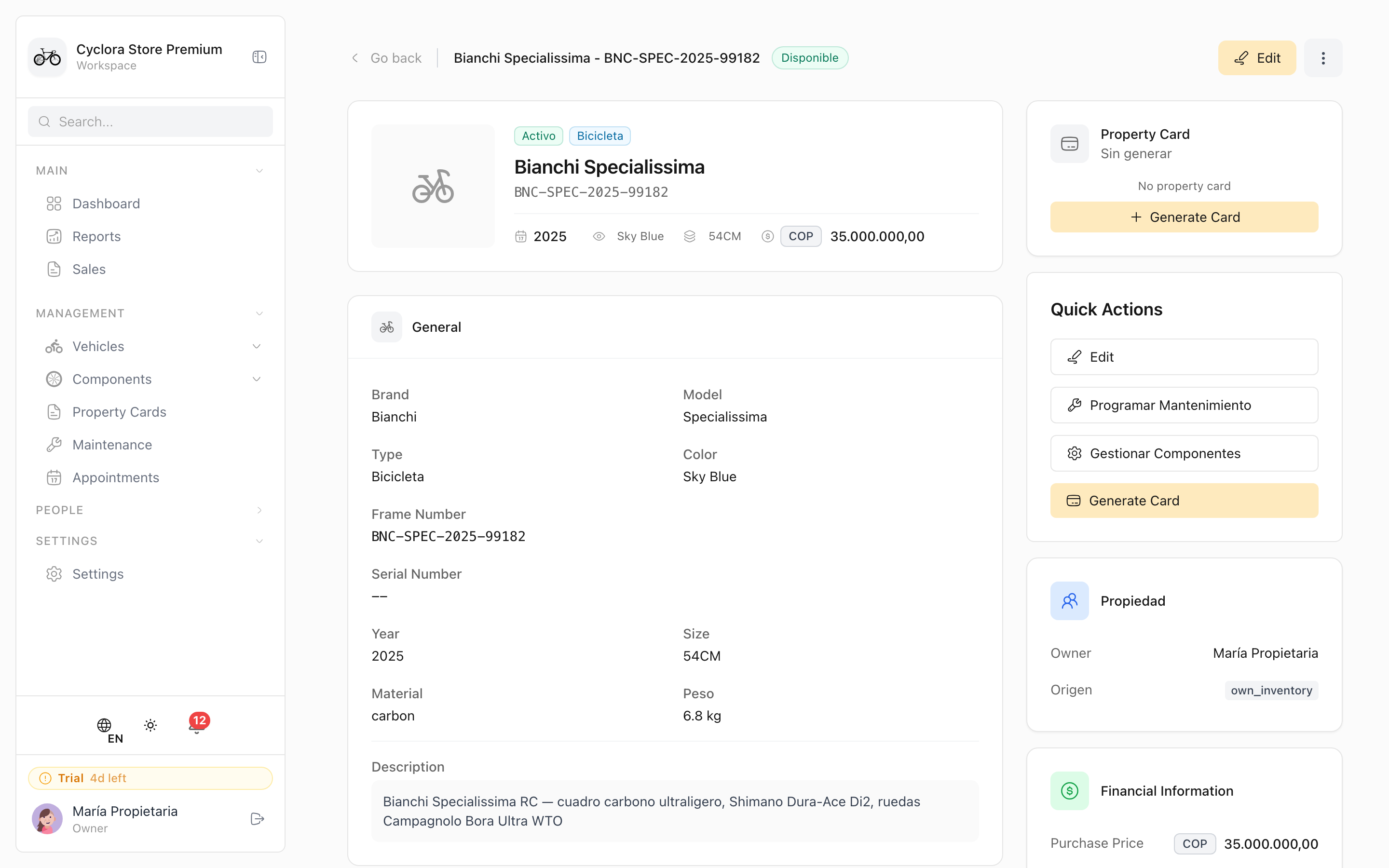Click the COP badge beside Purchase Price
This screenshot has width=1389, height=868.
(x=1195, y=844)
